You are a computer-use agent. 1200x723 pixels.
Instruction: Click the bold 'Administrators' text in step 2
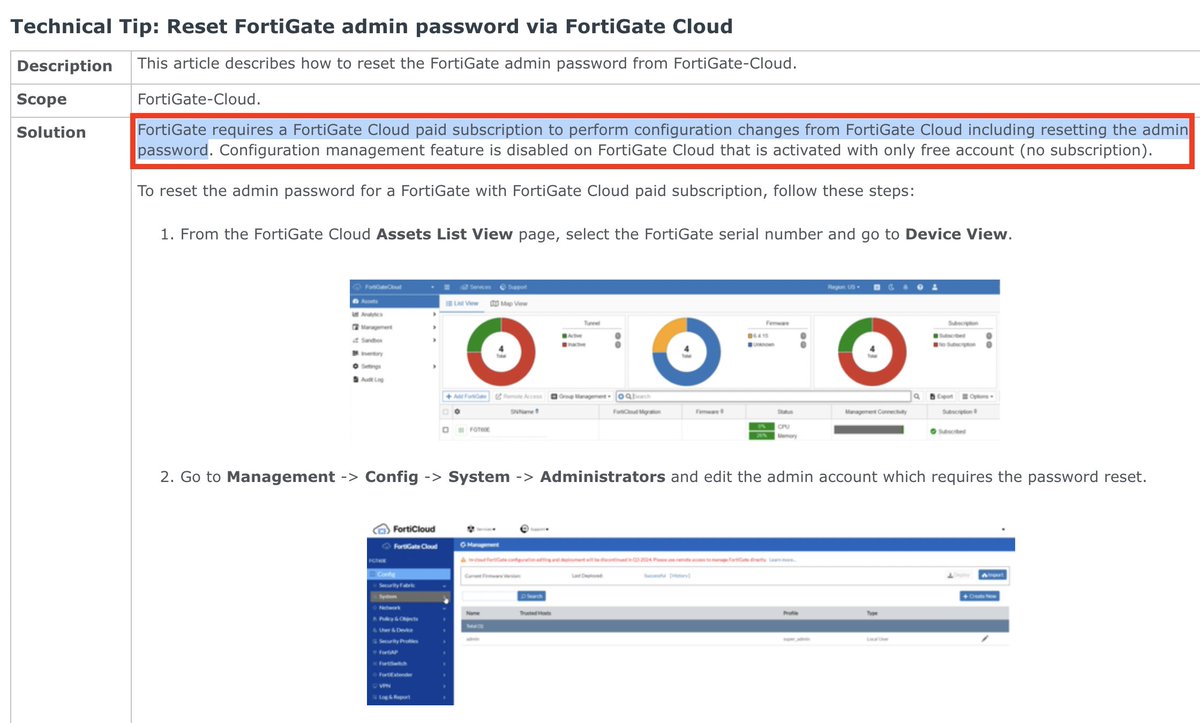coord(602,477)
